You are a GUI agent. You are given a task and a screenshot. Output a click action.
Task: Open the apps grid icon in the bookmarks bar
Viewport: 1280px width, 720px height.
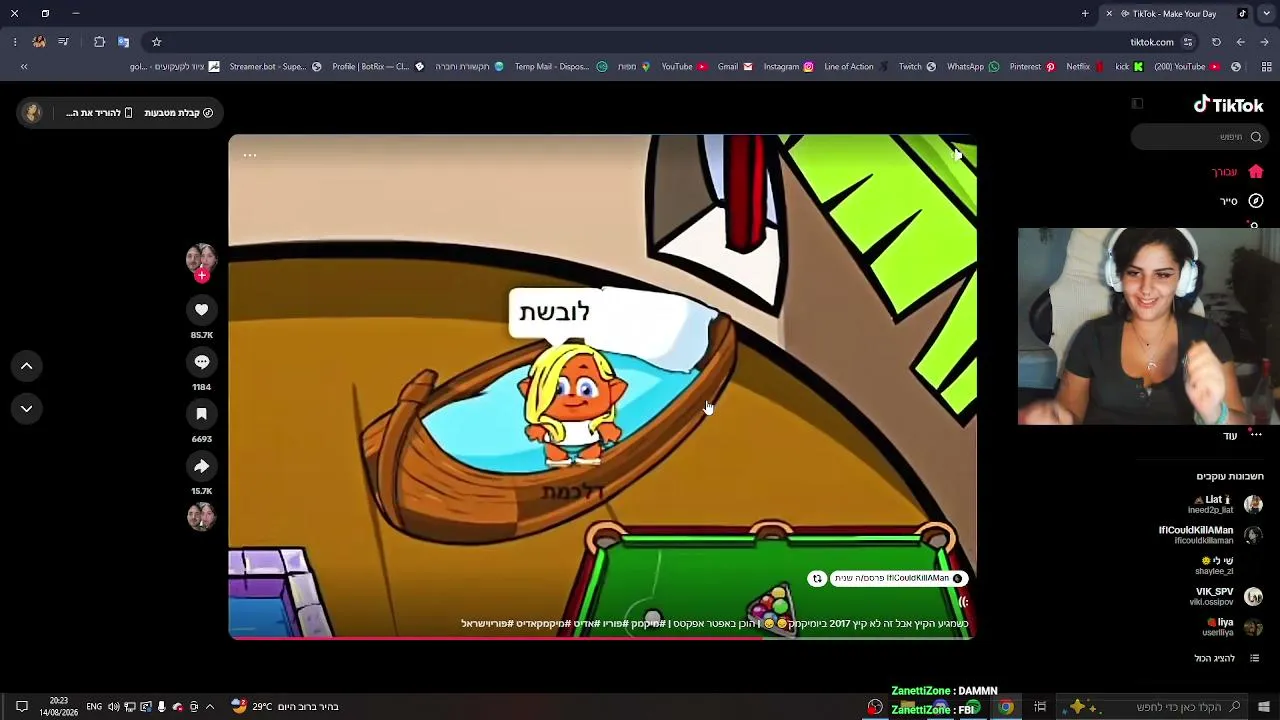(x=1264, y=67)
